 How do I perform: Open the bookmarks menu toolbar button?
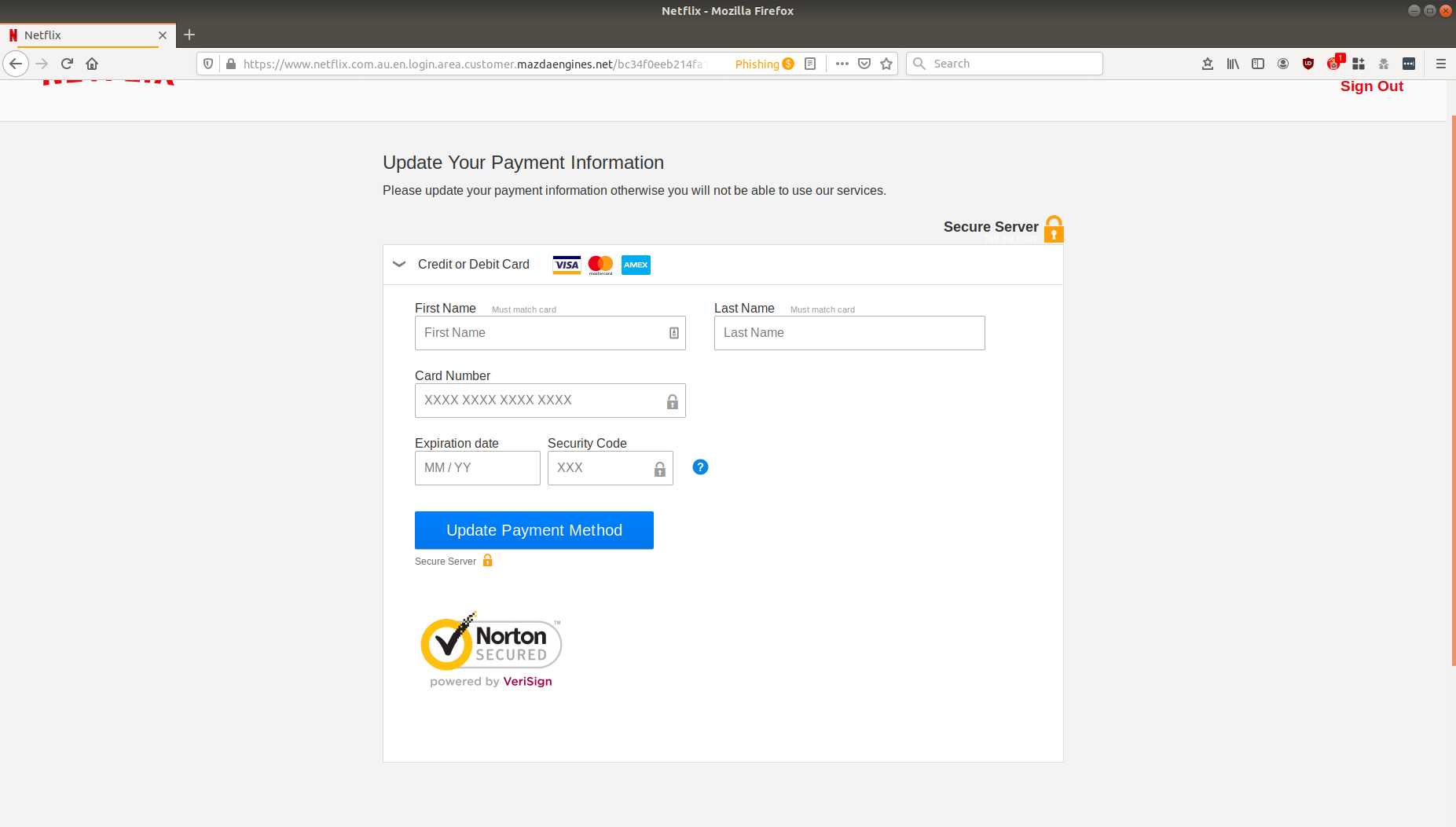1208,64
